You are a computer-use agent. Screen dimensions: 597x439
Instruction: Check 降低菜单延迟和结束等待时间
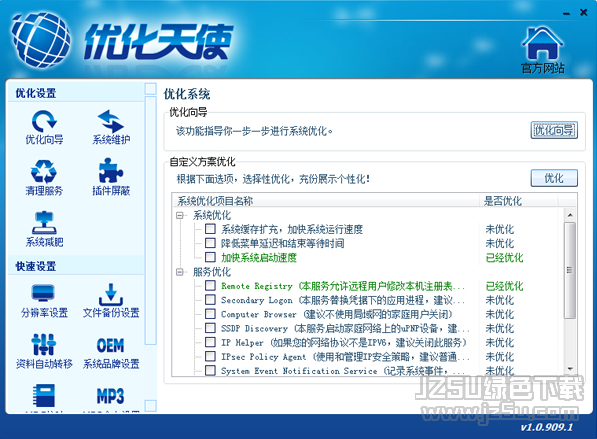(x=210, y=243)
